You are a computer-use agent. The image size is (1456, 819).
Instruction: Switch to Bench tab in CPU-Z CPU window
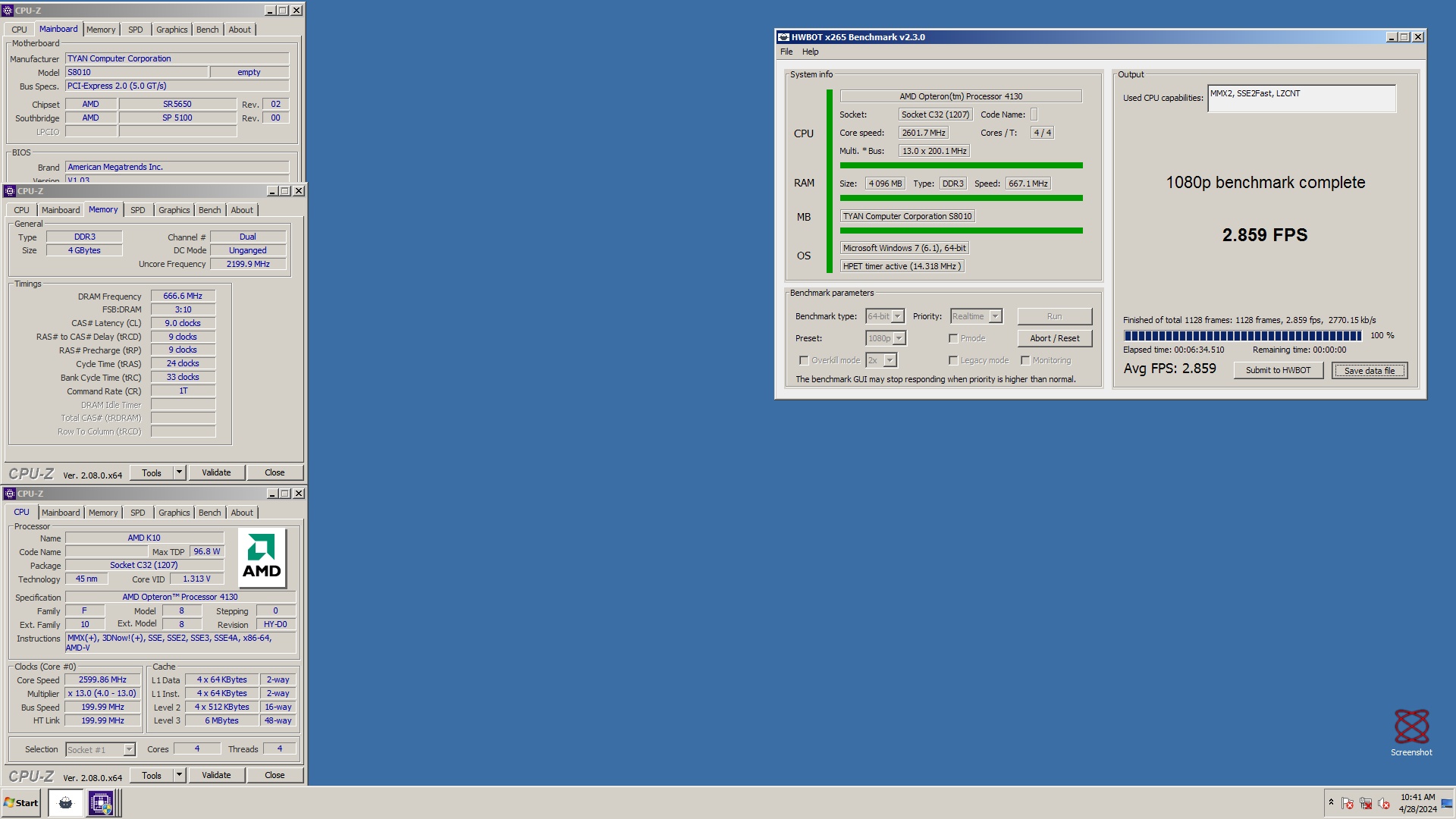click(210, 513)
